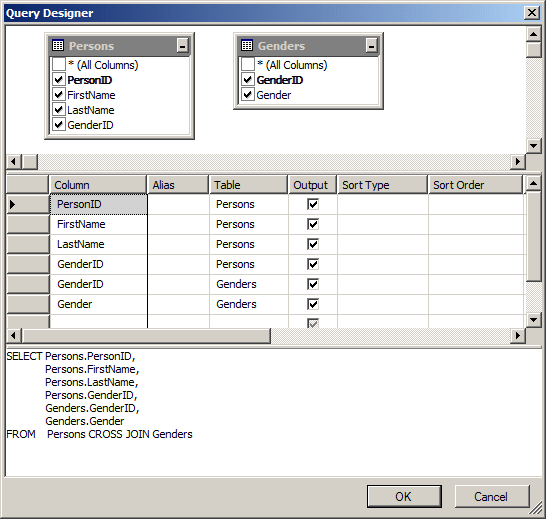The width and height of the screenshot is (546, 519).
Task: Click the Persons table grid icon
Action: [x=58, y=46]
